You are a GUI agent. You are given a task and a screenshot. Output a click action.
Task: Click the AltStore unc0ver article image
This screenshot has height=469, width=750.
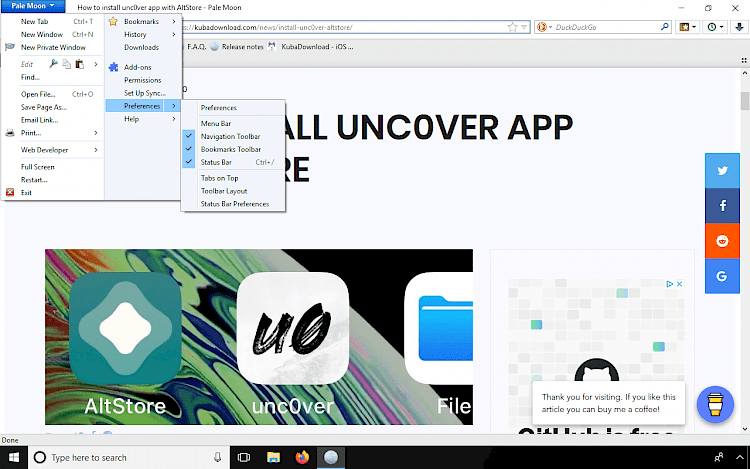click(x=259, y=337)
